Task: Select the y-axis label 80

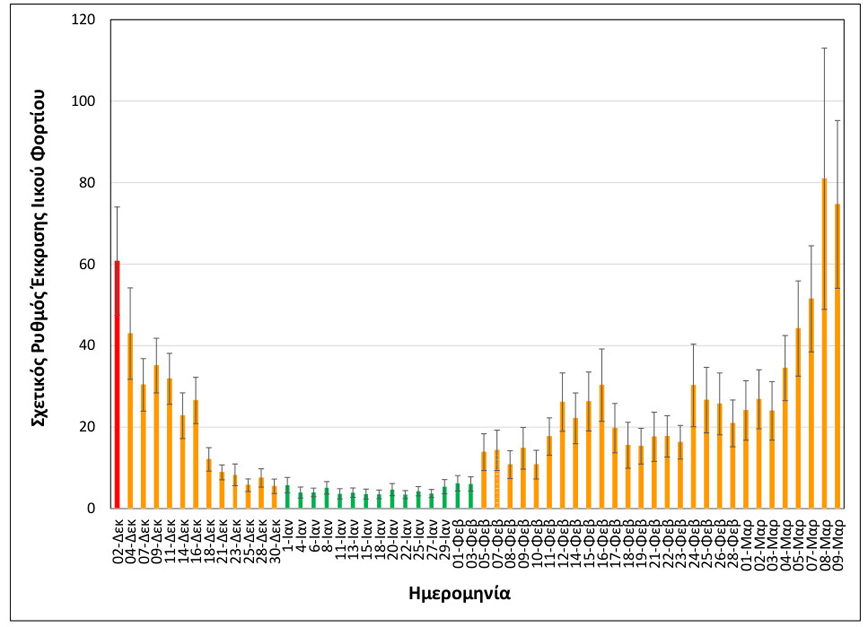Action: click(x=87, y=183)
